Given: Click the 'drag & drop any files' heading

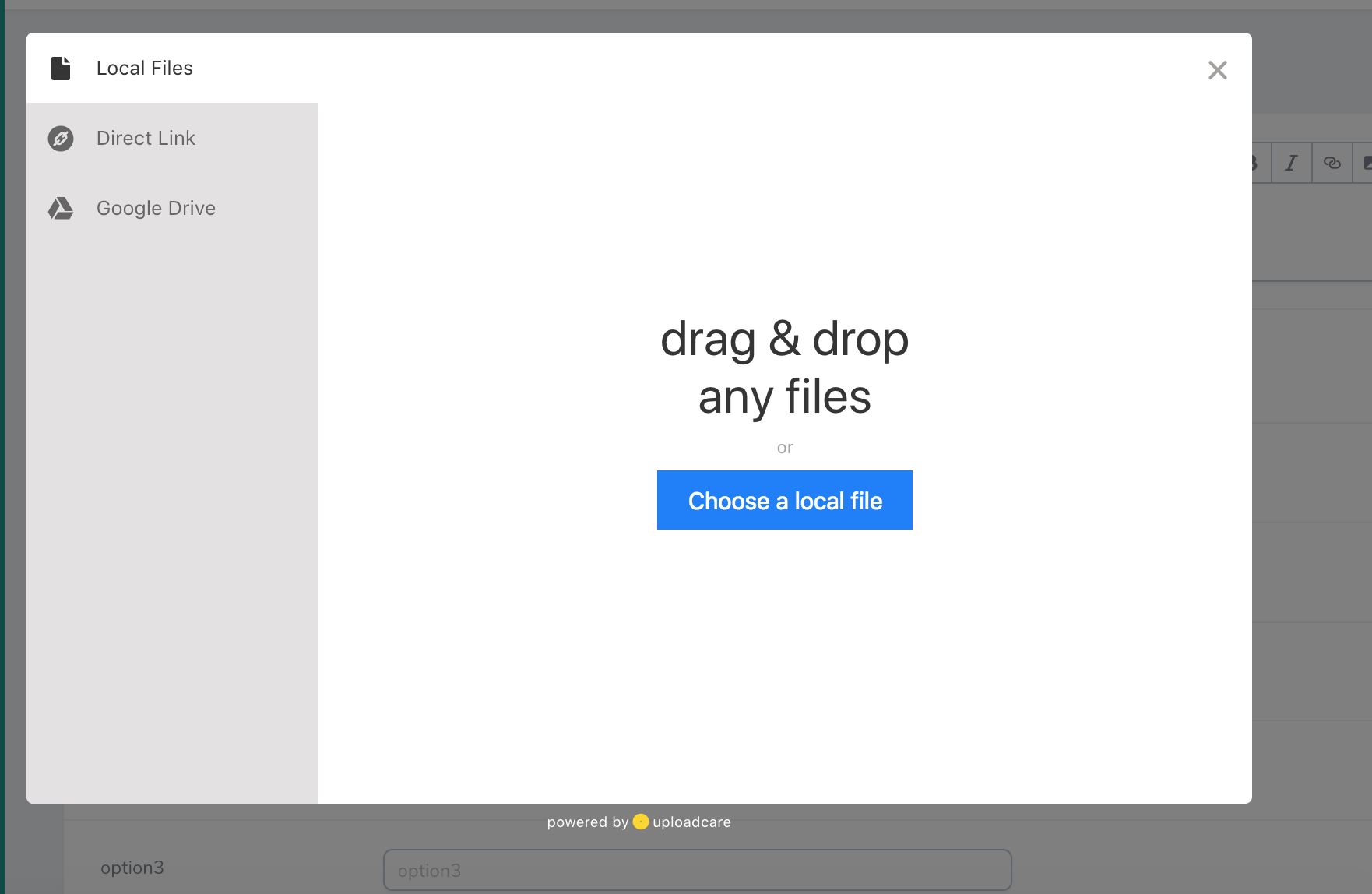Looking at the screenshot, I should [784, 368].
